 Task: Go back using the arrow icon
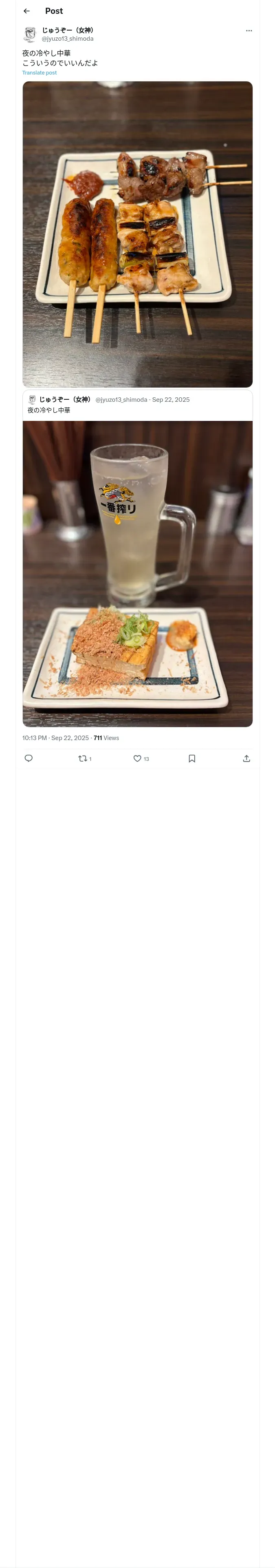(26, 11)
